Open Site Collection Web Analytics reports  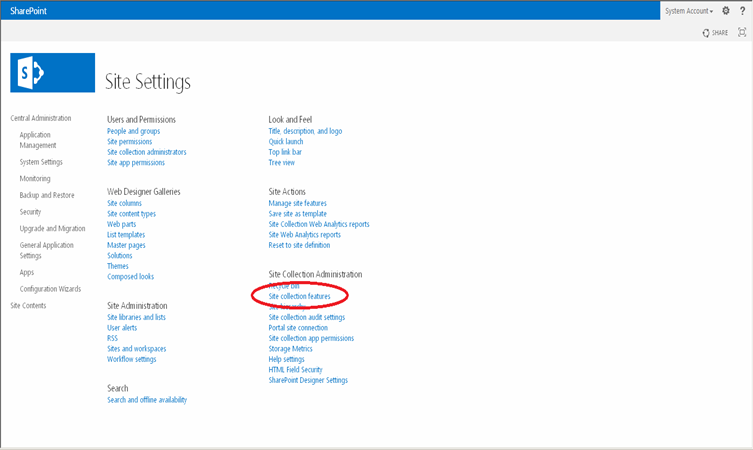click(319, 224)
